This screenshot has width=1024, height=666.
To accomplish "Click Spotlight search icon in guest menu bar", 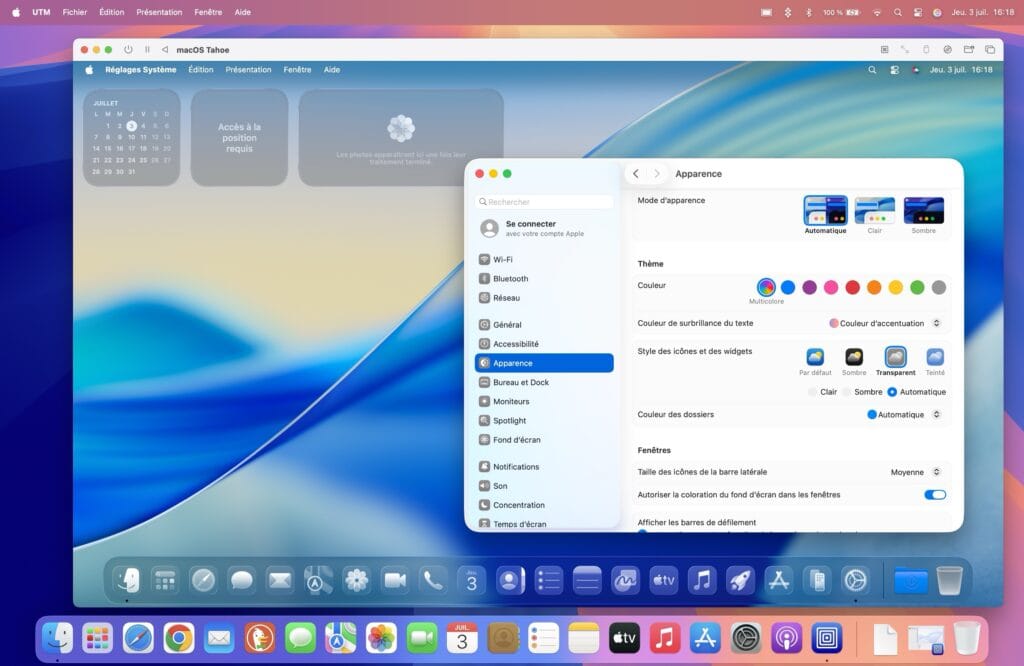I will [x=872, y=70].
